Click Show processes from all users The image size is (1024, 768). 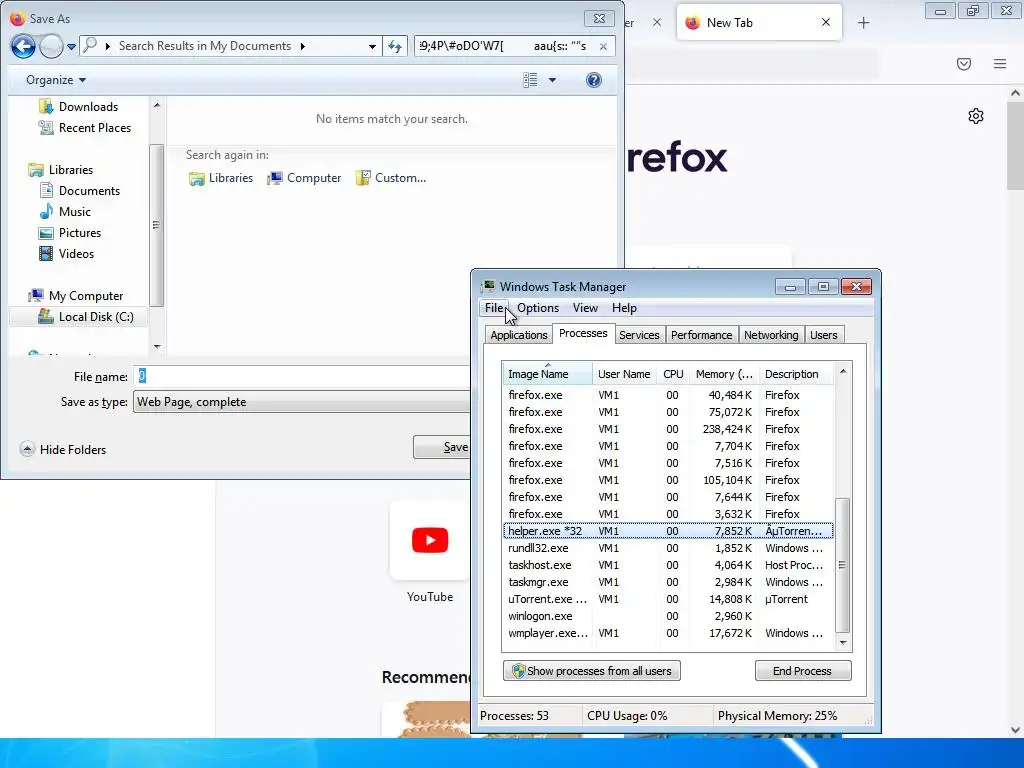click(592, 671)
